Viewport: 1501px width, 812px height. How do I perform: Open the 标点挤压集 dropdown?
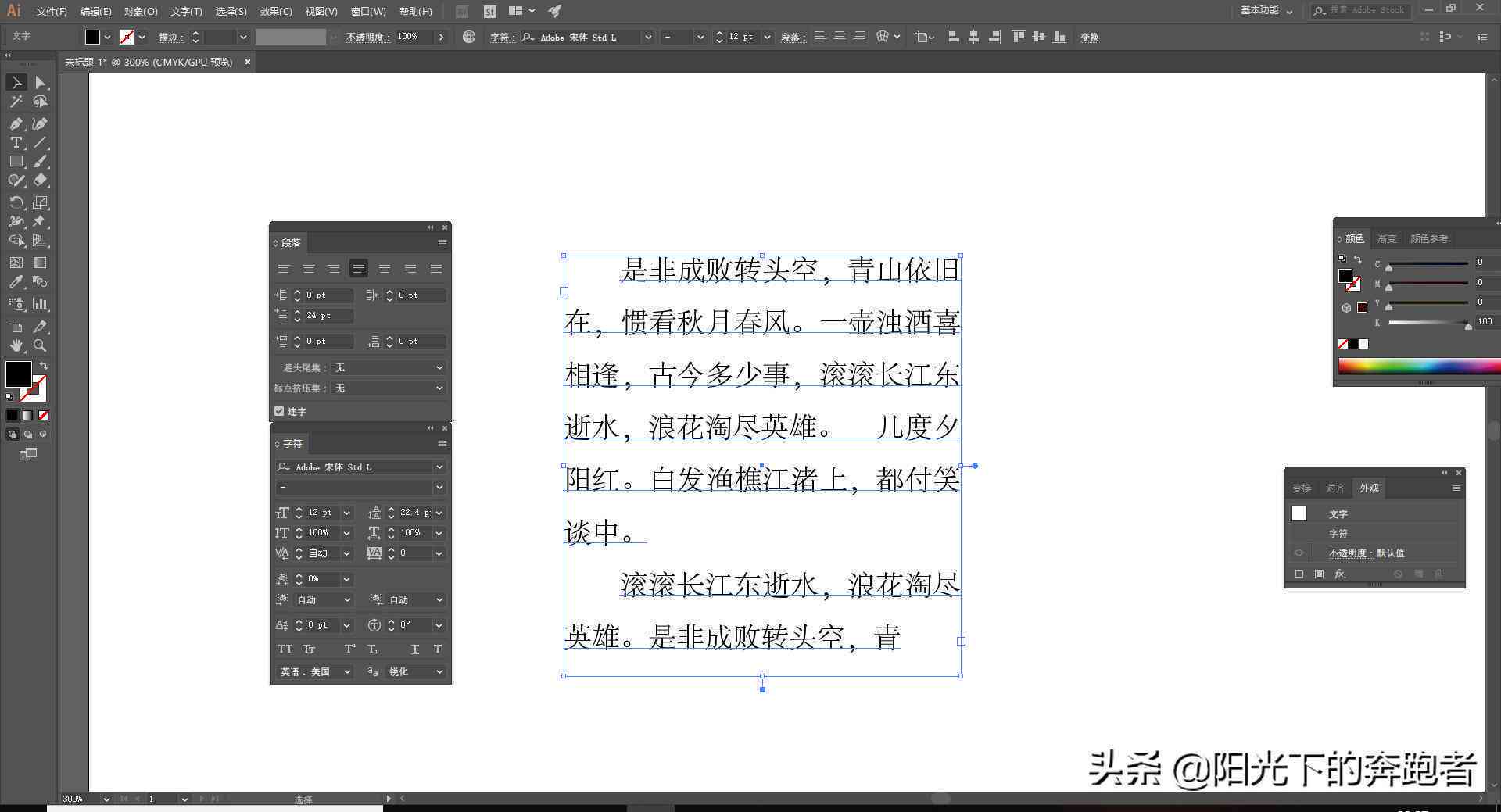coord(389,388)
